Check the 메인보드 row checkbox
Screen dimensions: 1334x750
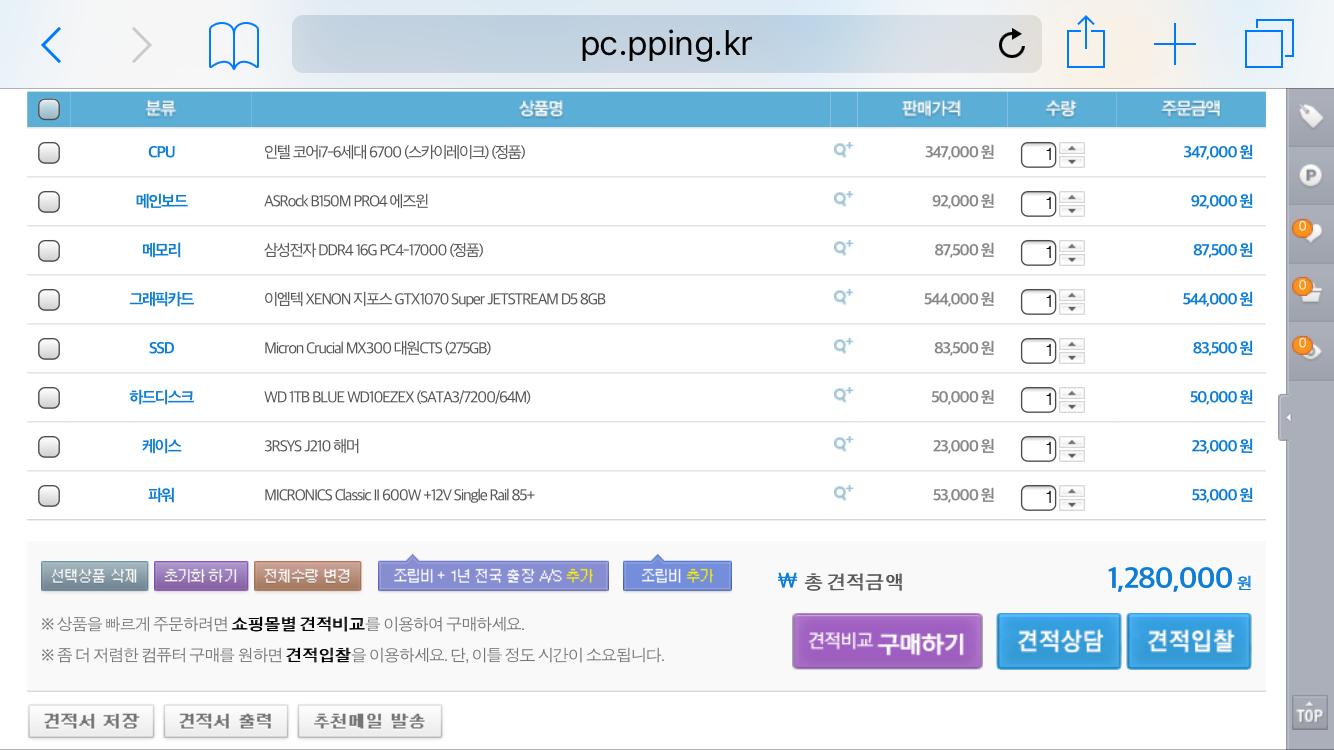point(49,202)
